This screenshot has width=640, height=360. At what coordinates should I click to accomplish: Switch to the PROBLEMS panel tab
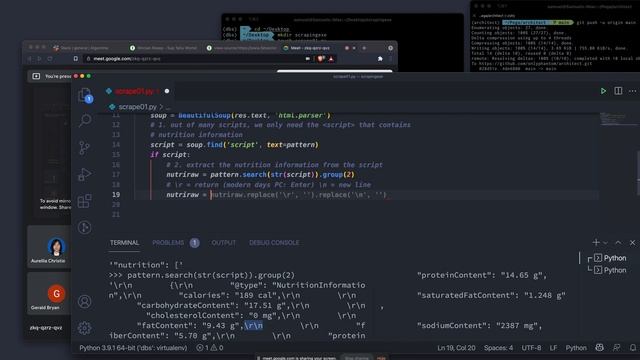coord(168,242)
